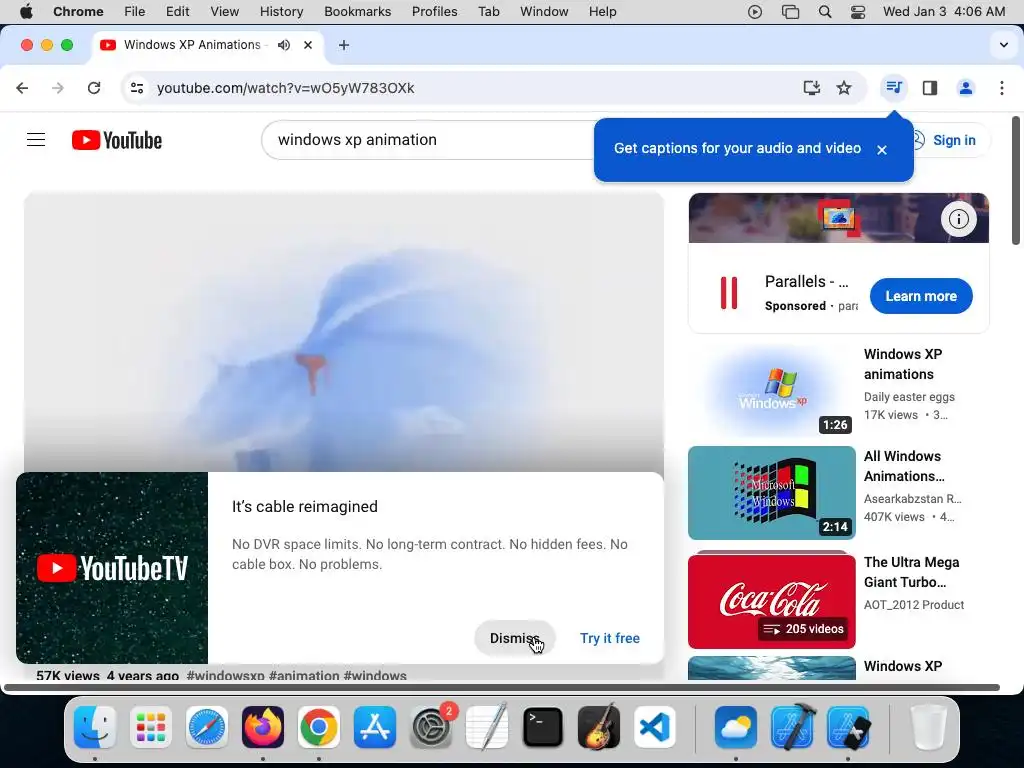1024x768 pixels.
Task: Open the Windows XP animations 1:26 thumbnail
Action: [x=772, y=391]
